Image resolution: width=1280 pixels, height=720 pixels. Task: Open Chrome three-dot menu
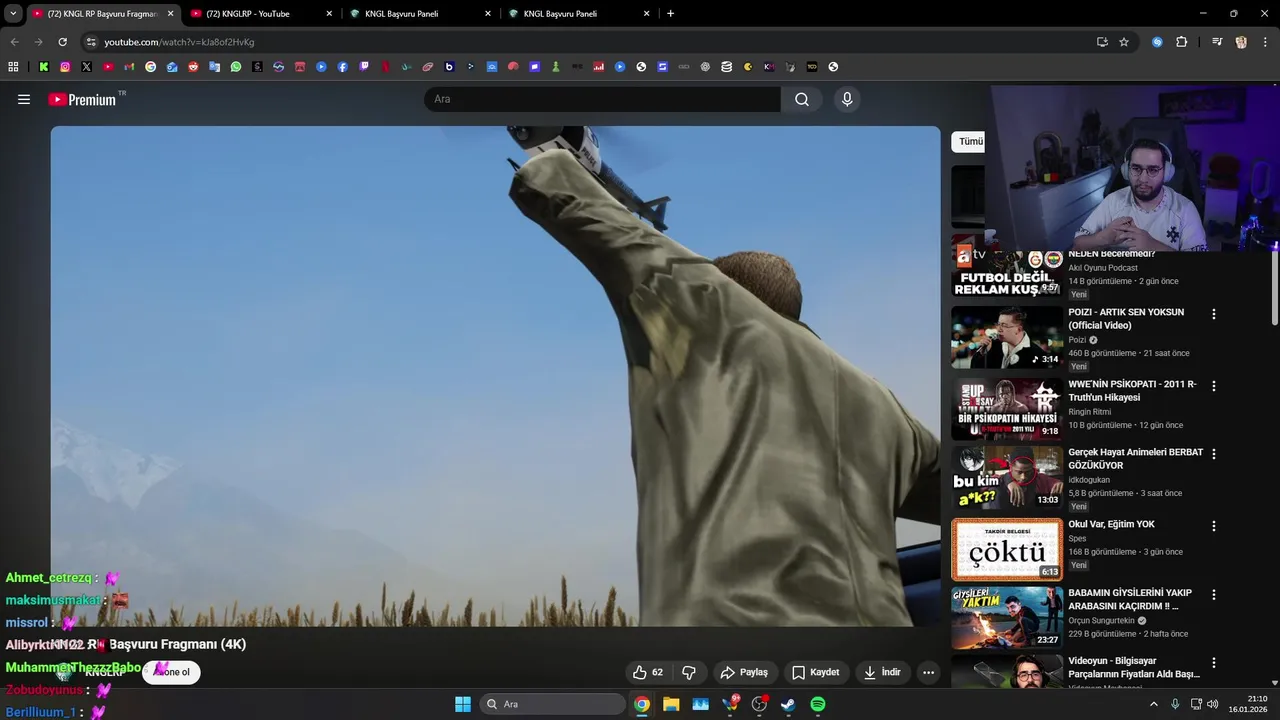(x=1264, y=42)
